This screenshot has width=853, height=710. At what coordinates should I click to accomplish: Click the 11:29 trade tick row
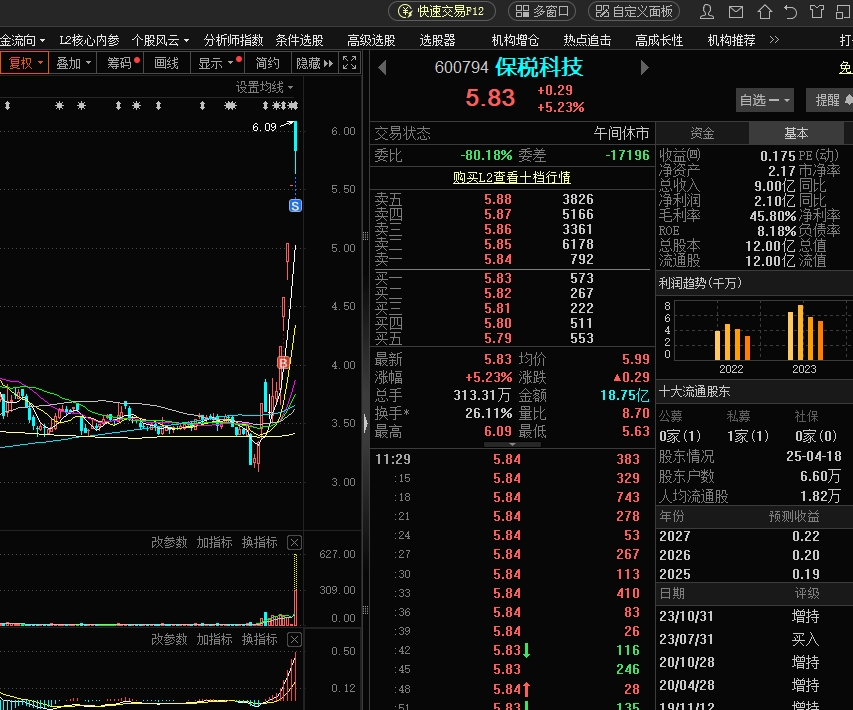point(511,459)
